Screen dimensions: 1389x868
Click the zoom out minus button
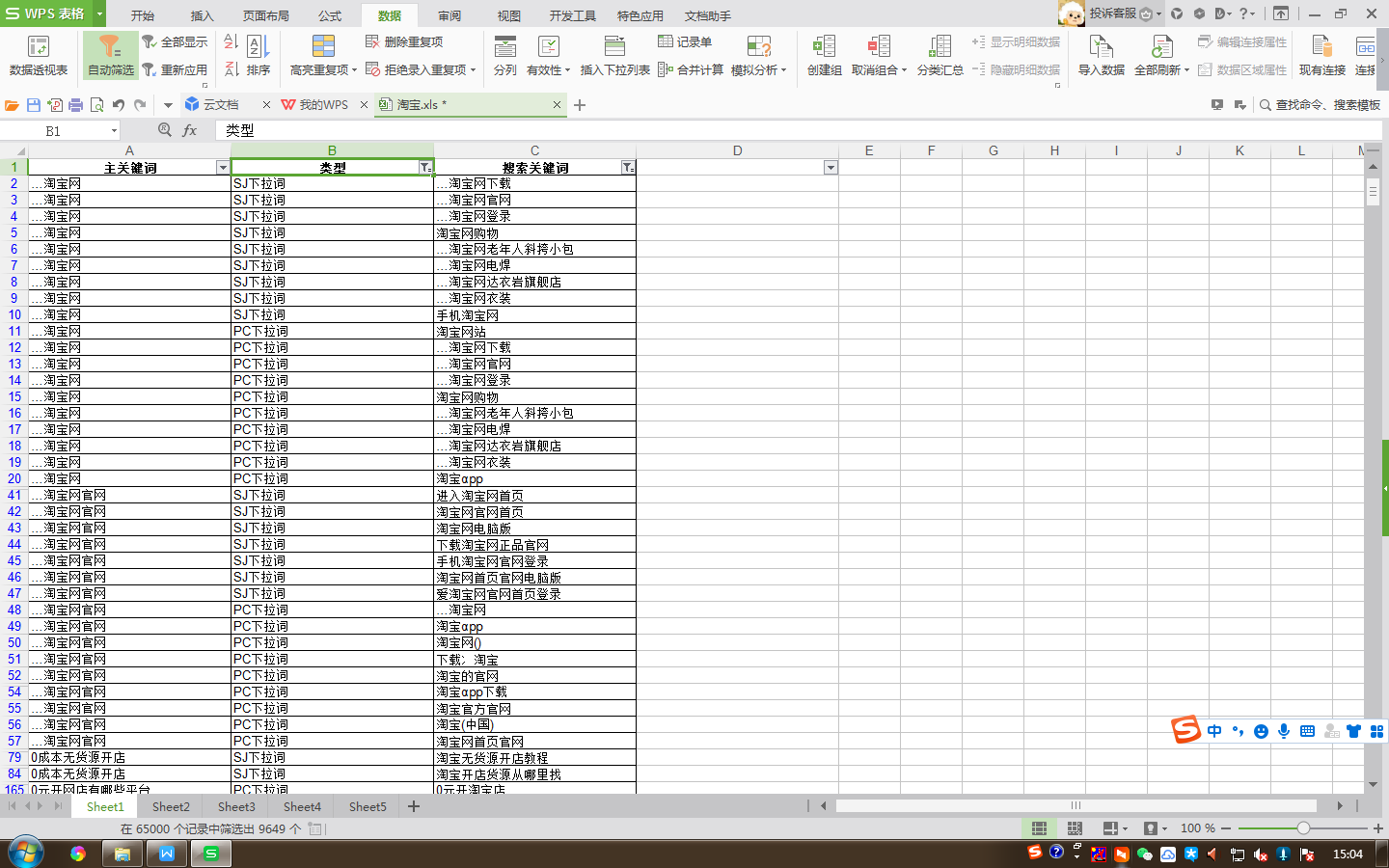pos(1226,828)
